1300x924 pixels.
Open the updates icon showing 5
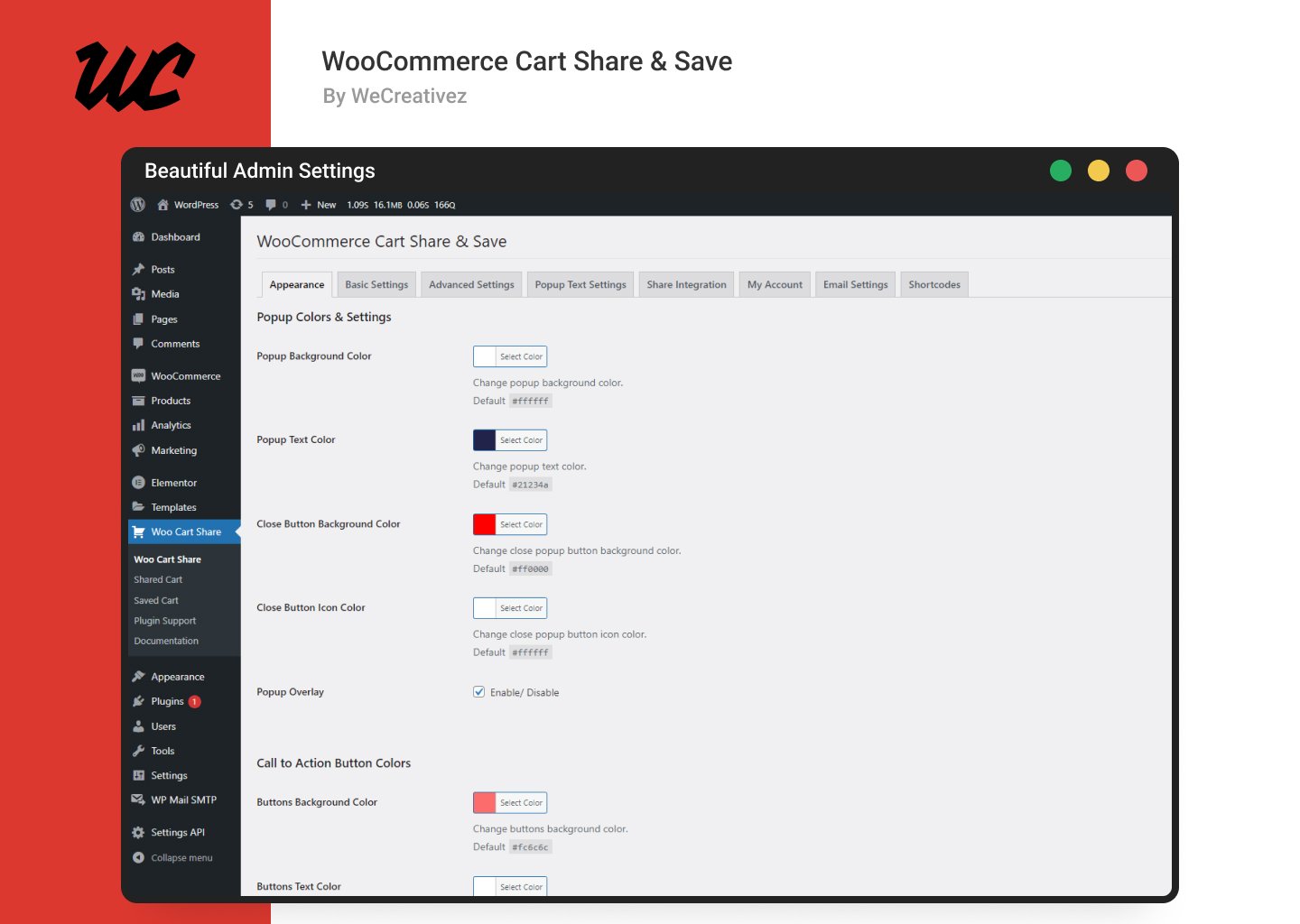pyautogui.click(x=237, y=205)
